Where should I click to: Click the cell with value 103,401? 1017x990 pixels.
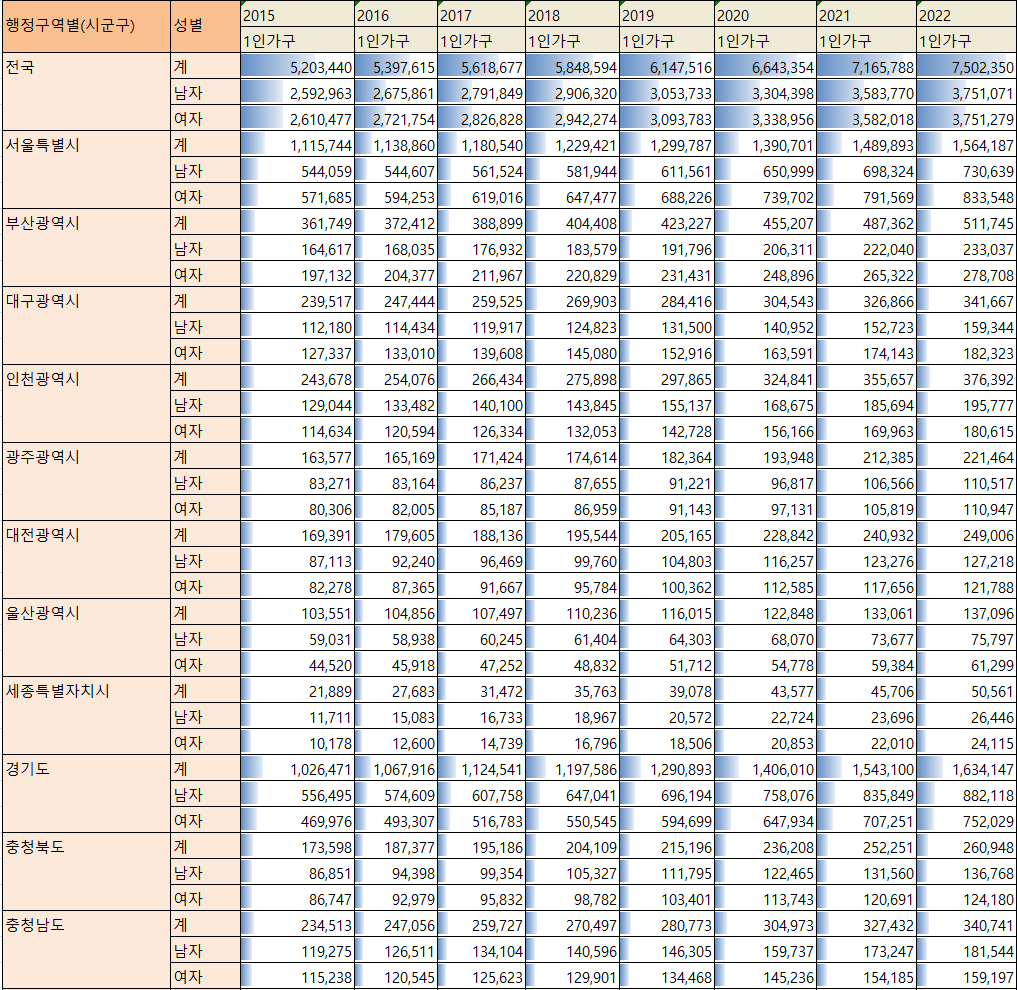(667, 899)
